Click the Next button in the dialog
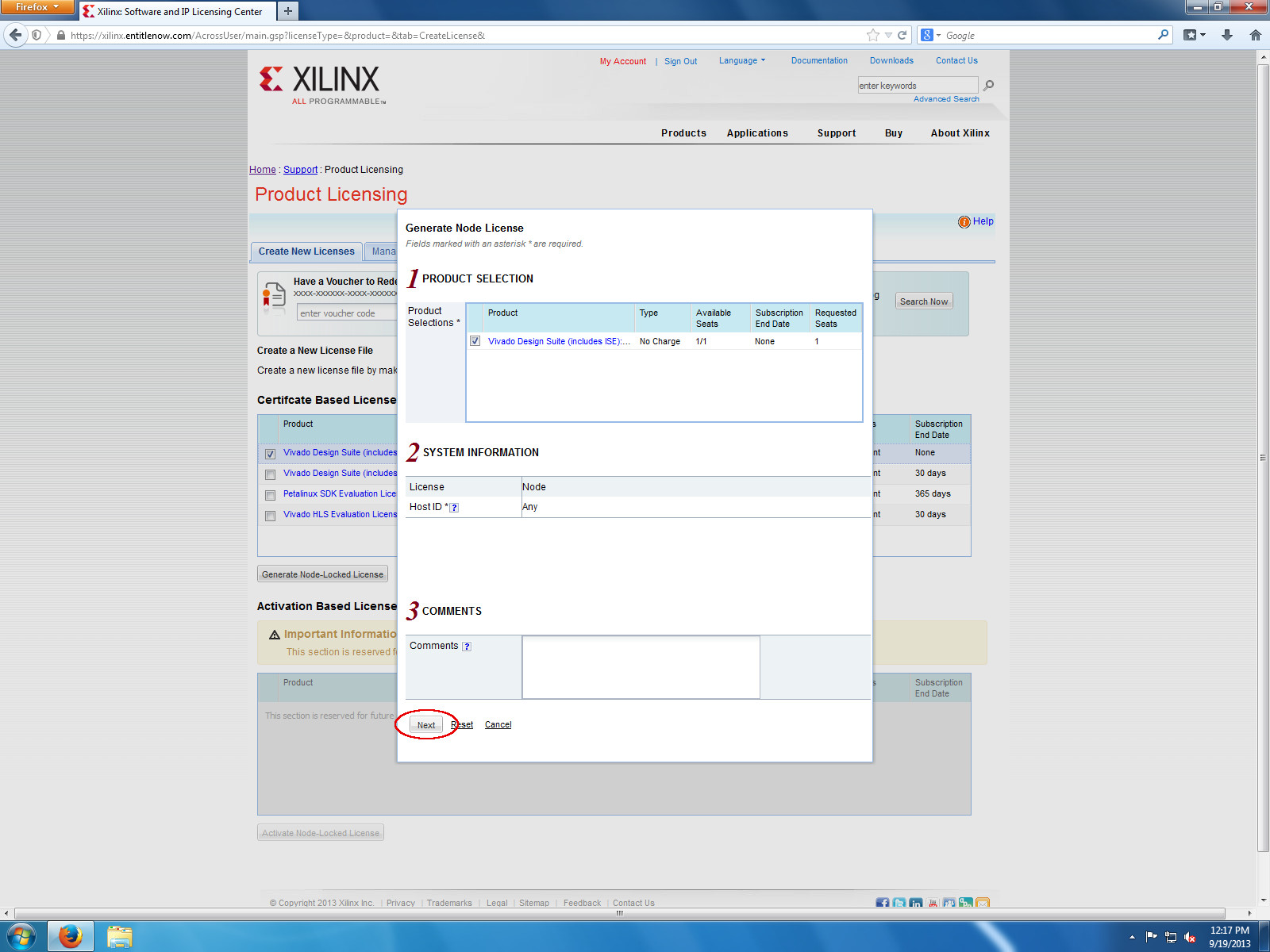Viewport: 1270px width, 952px height. click(x=425, y=724)
